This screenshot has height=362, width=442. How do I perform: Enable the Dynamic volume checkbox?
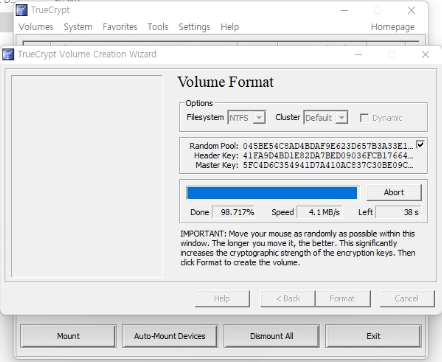coord(364,118)
